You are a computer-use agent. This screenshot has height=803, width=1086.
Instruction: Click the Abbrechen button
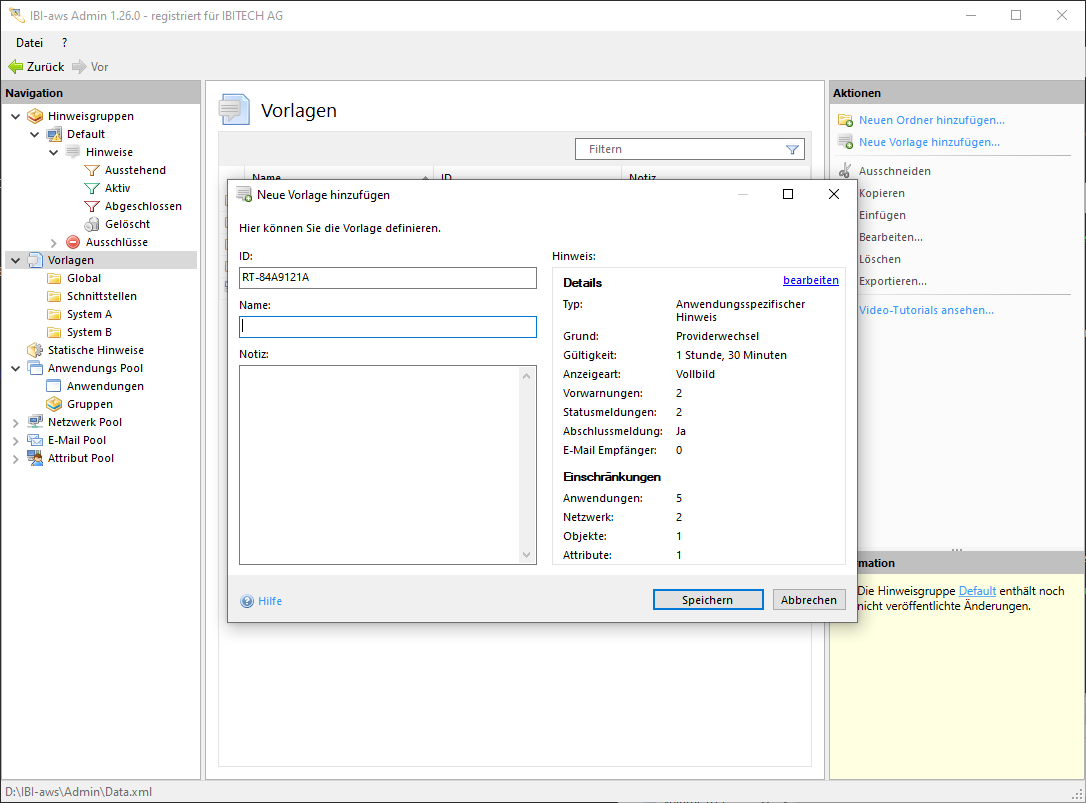(808, 600)
